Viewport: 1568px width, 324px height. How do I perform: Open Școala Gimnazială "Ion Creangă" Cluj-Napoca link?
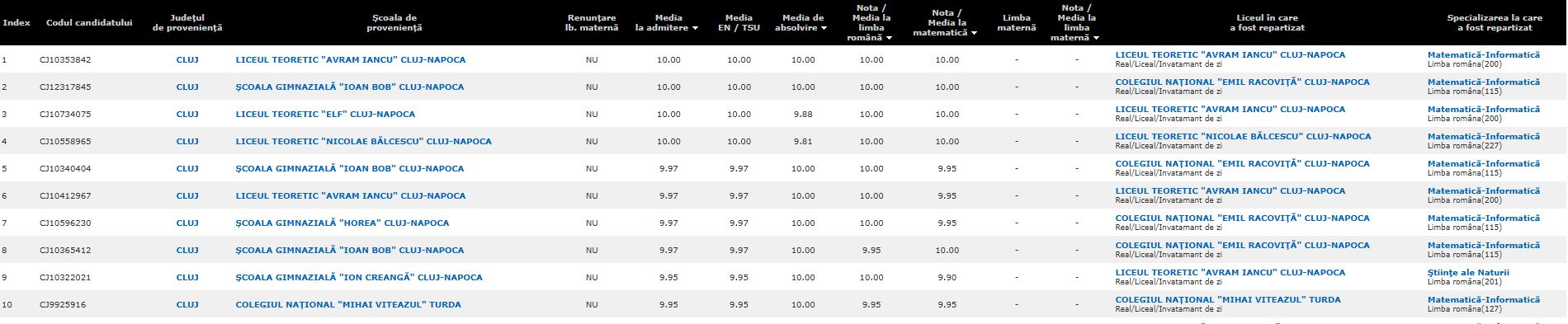(x=359, y=277)
